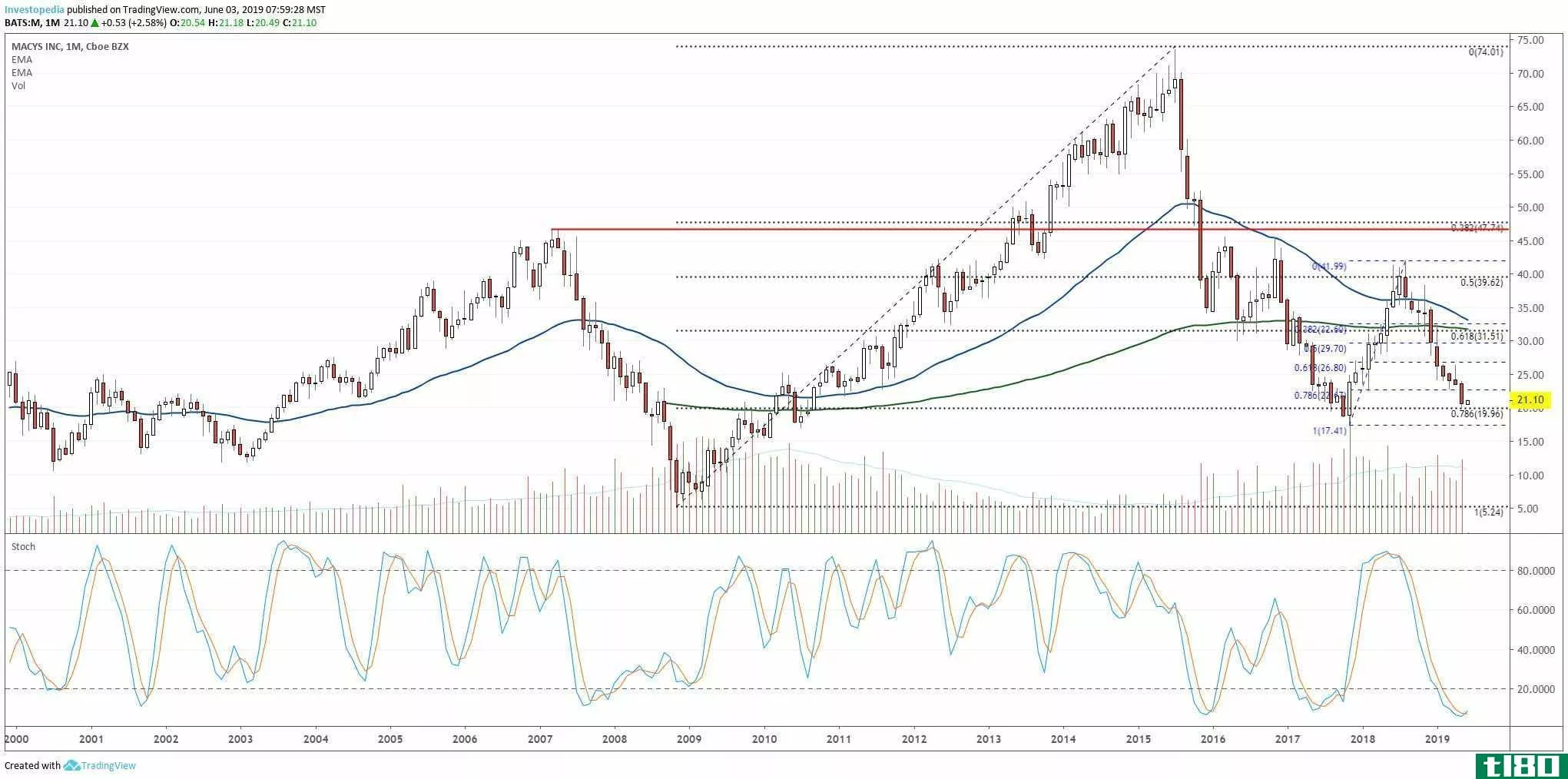Click the 2009 year label on timeline
The height and width of the screenshot is (779, 1568).
pos(689,740)
